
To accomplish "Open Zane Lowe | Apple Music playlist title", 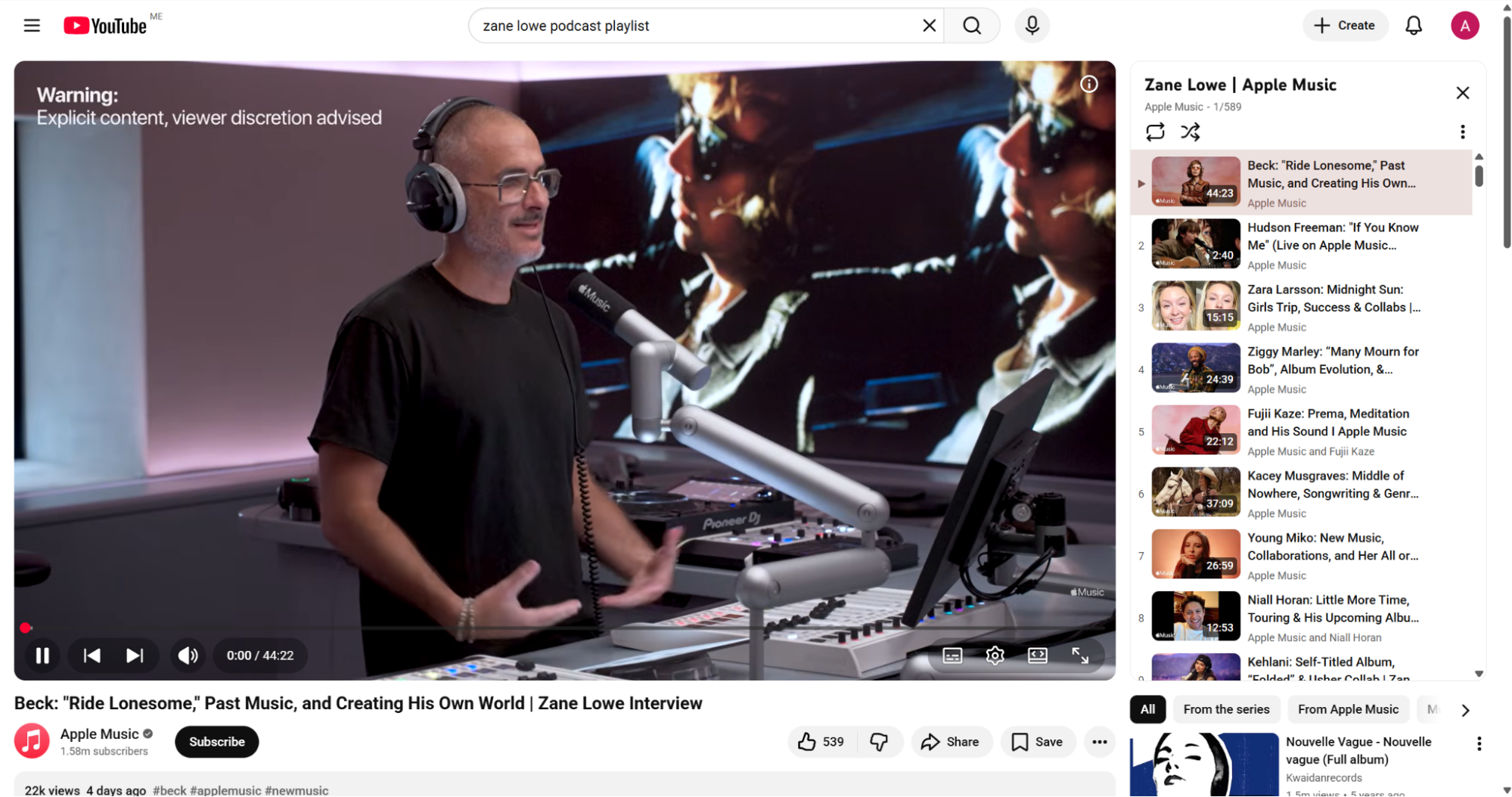I will tap(1240, 85).
